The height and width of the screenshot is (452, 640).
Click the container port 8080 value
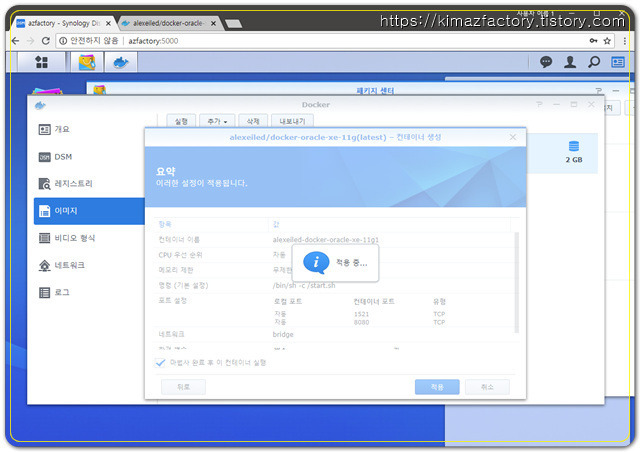(361, 322)
